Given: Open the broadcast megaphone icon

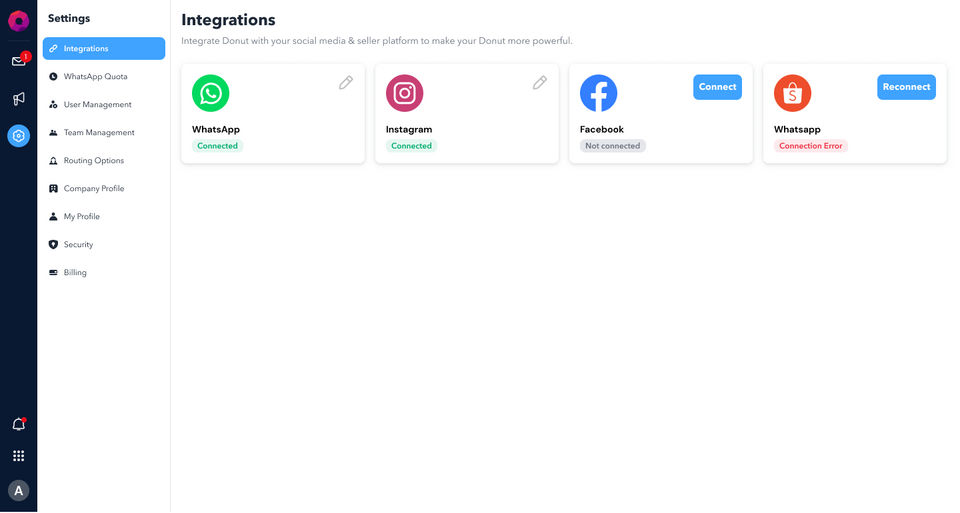Looking at the screenshot, I should [x=18, y=99].
